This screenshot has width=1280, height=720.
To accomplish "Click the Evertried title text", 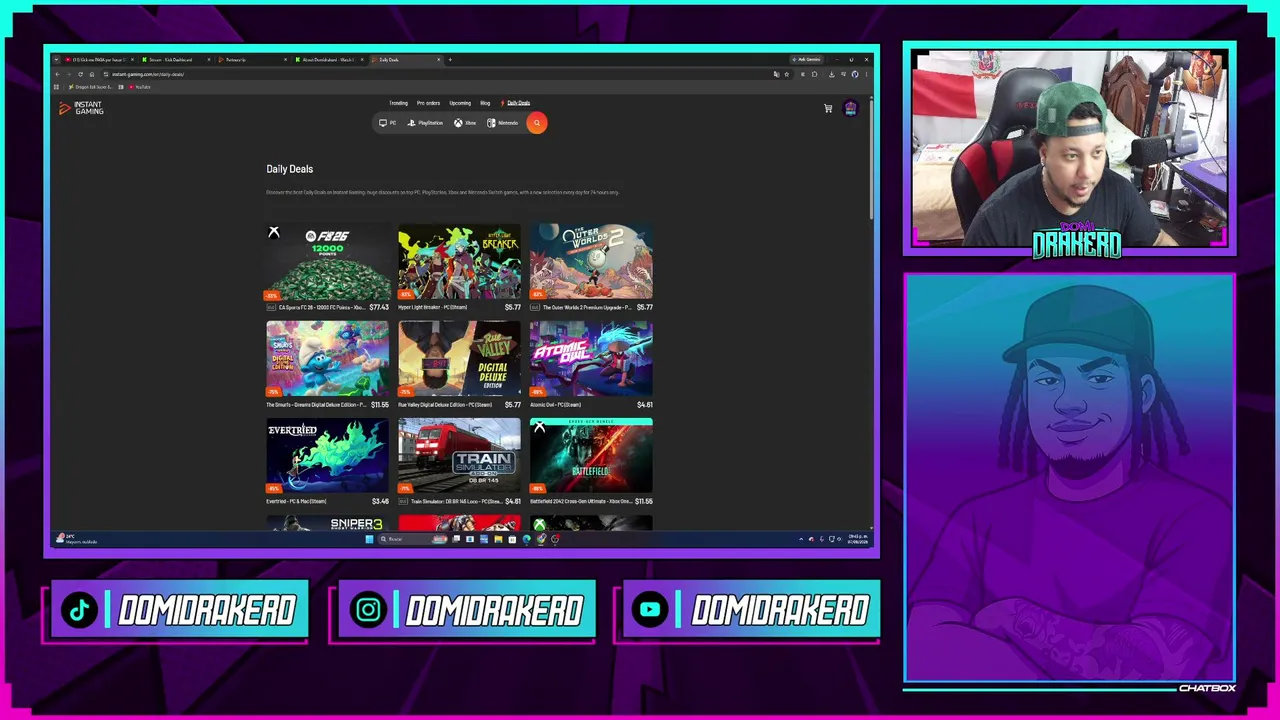I will 296,502.
